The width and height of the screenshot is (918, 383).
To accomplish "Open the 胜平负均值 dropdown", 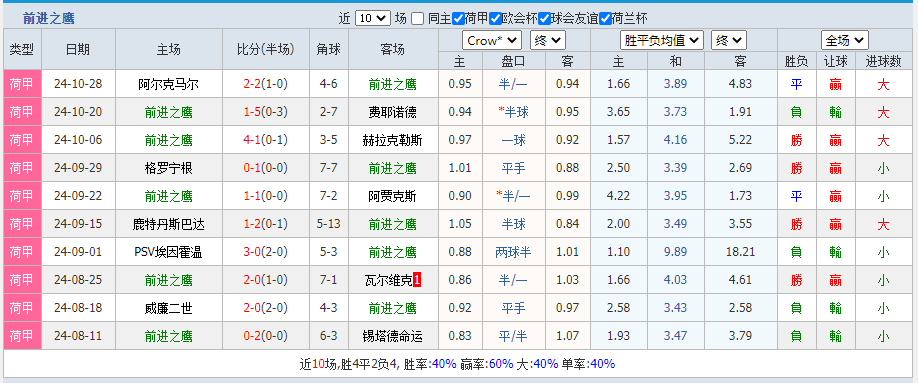I will 662,40.
